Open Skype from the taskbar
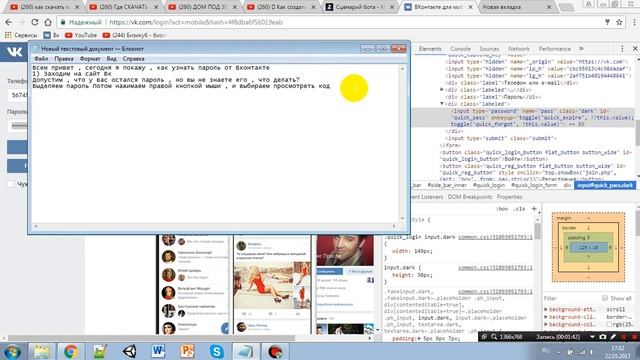Screen dimensions: 640x360 [216, 351]
